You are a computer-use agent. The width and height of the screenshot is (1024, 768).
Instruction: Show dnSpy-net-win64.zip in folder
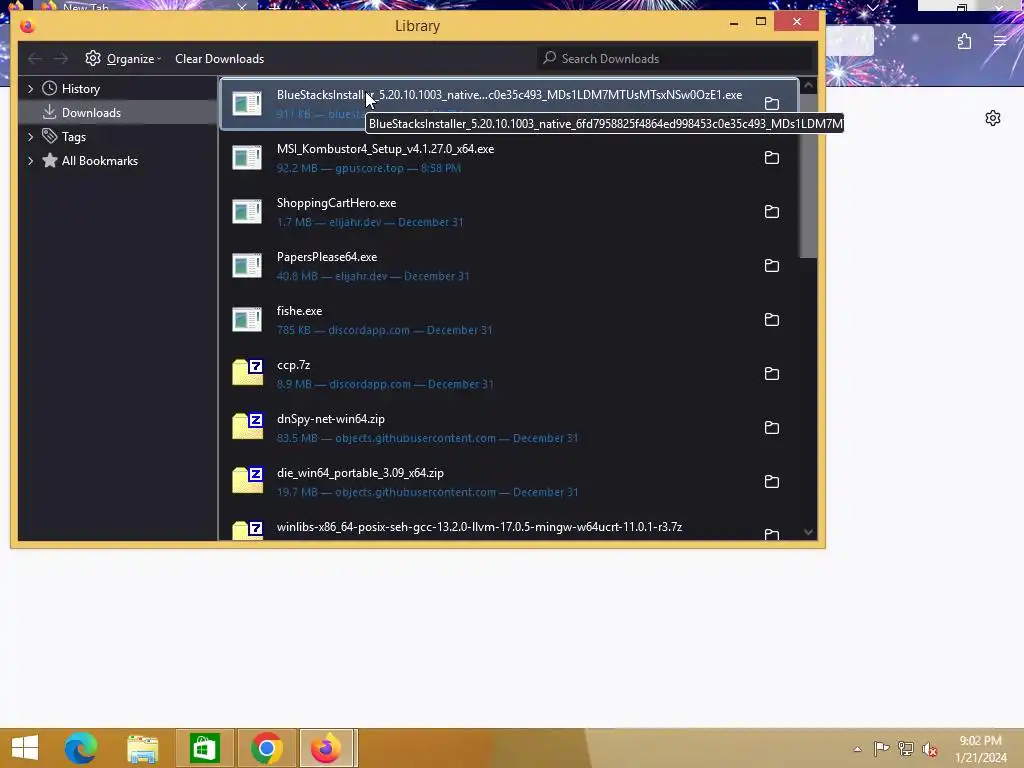coord(771,428)
